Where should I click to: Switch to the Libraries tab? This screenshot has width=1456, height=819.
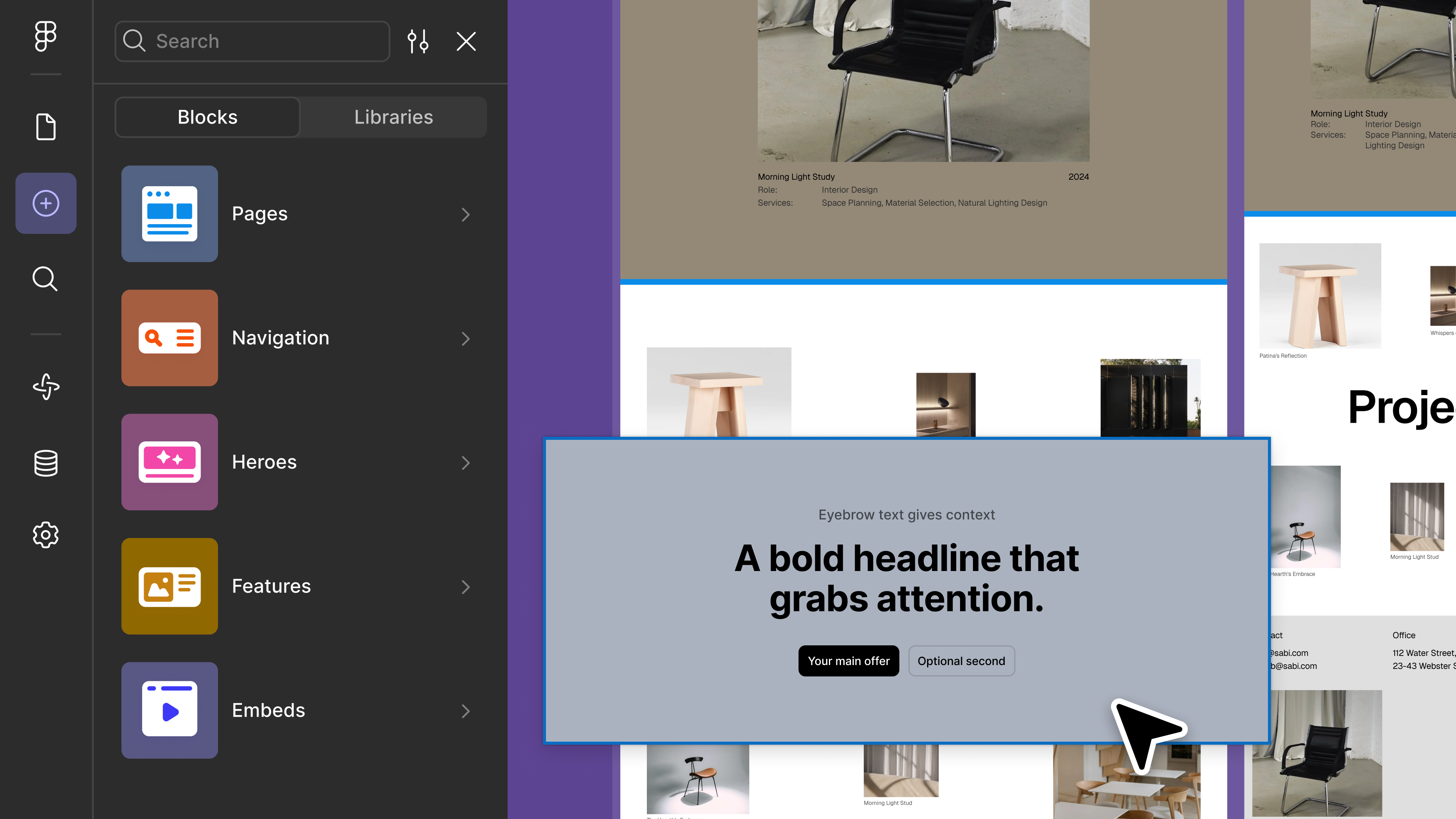click(394, 117)
